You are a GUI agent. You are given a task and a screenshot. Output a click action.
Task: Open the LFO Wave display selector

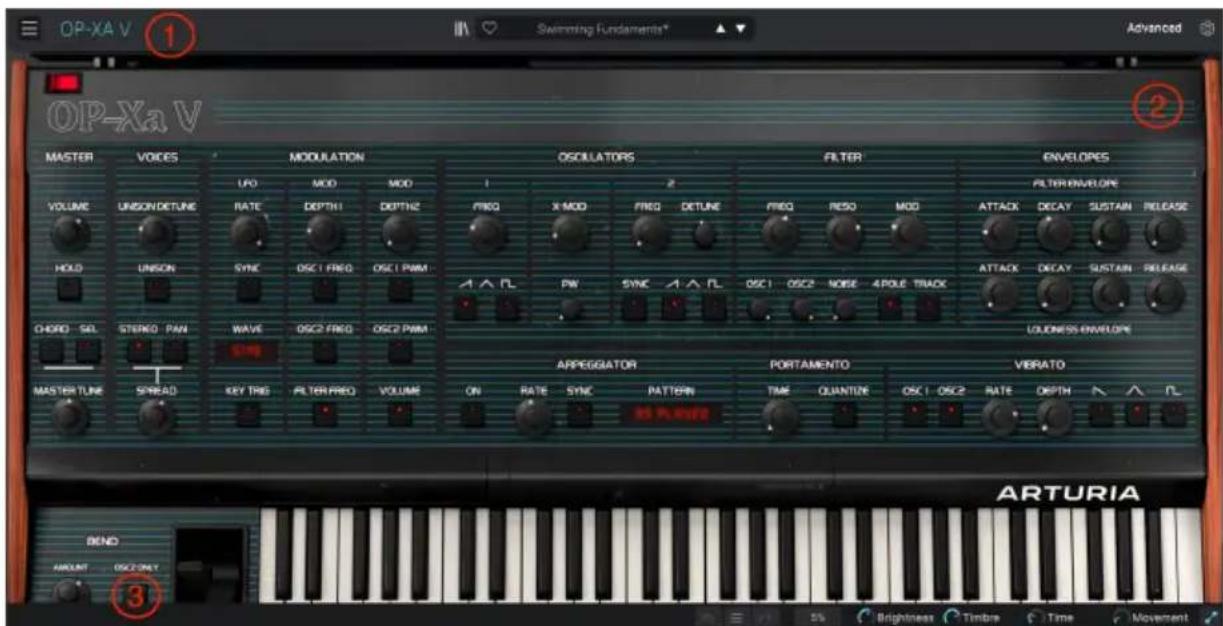point(247,352)
